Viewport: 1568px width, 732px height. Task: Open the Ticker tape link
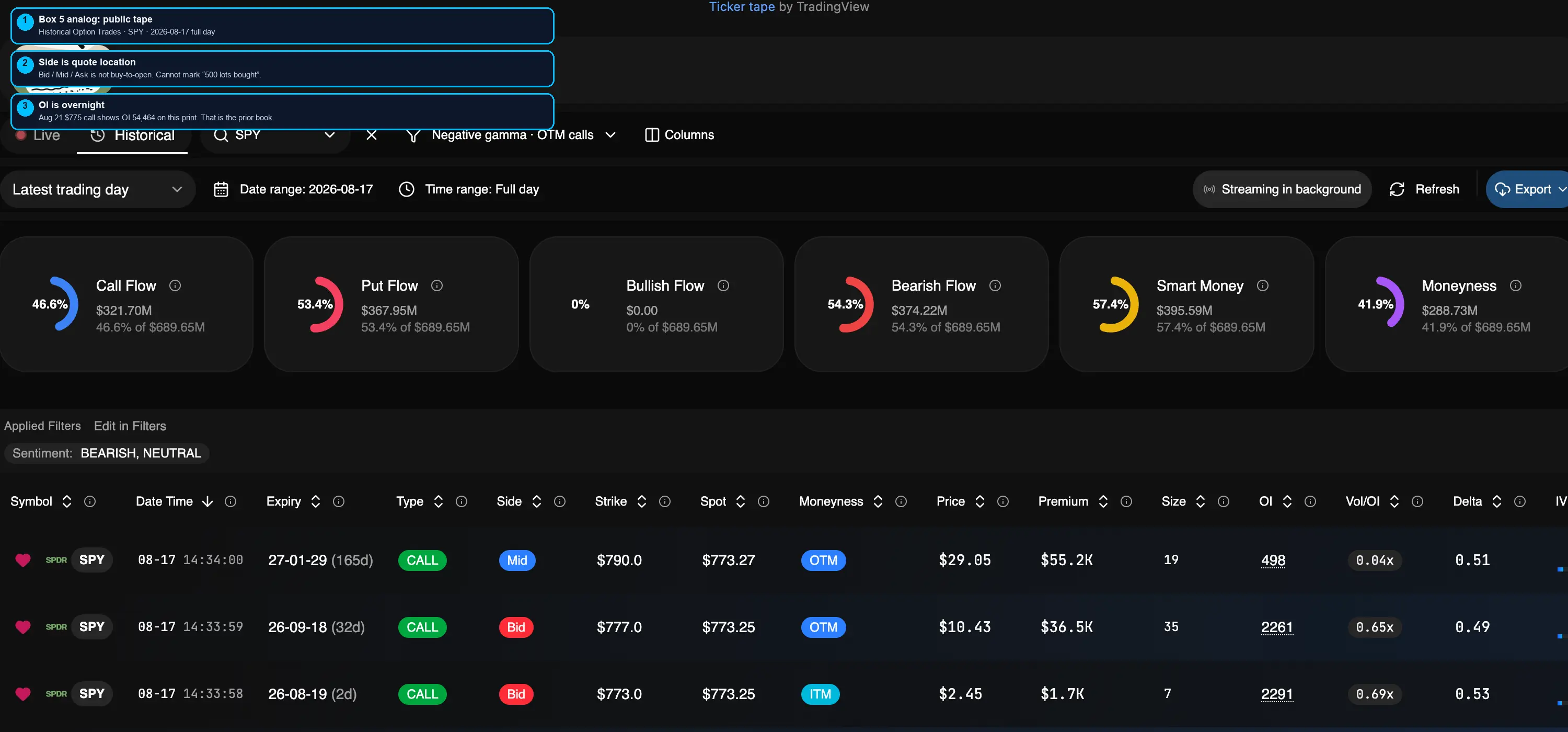pos(741,7)
